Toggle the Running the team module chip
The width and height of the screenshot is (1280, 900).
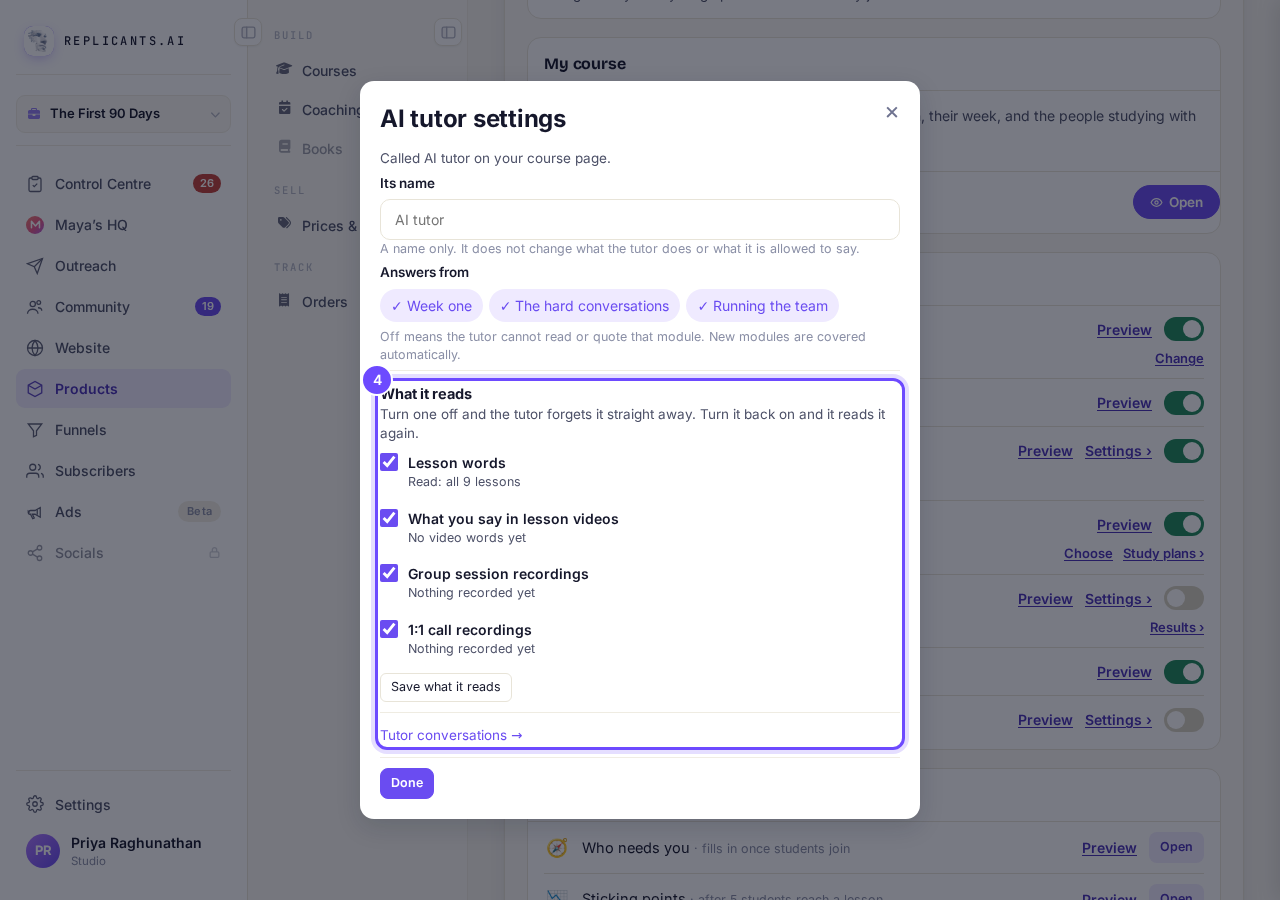pos(762,306)
